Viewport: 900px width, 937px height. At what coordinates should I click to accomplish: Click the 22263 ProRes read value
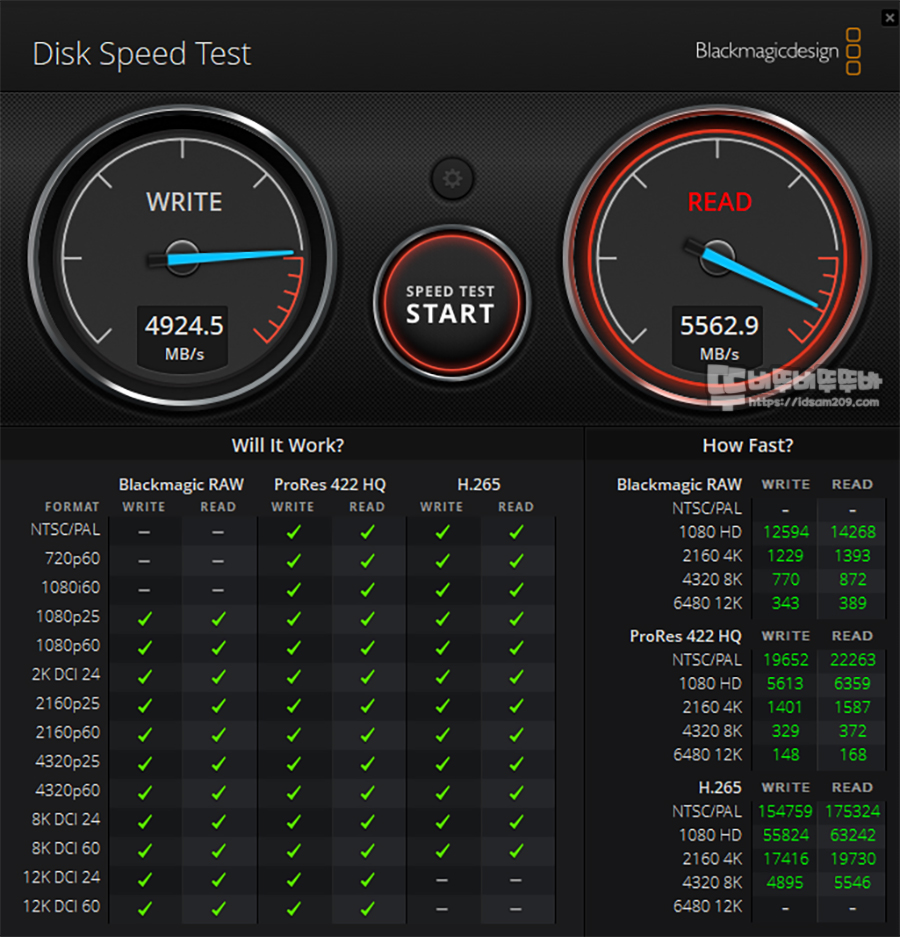[x=853, y=660]
